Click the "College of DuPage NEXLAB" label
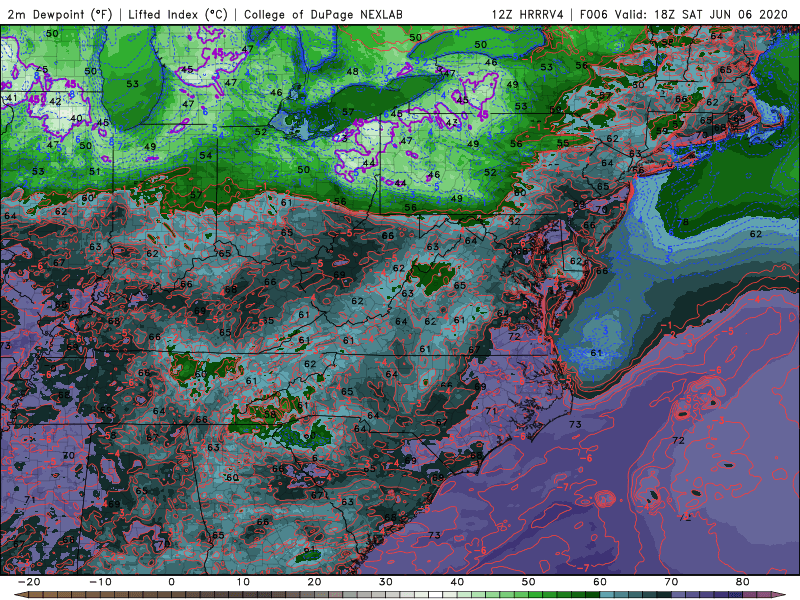This screenshot has width=800, height=600. (x=323, y=14)
